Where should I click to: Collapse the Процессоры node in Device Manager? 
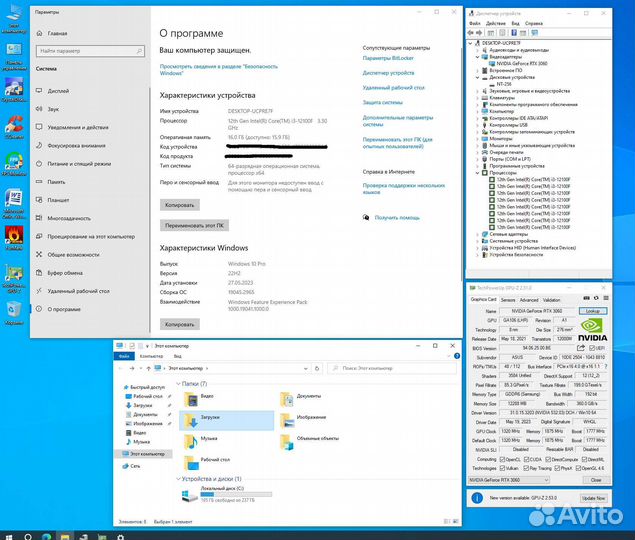(477, 173)
